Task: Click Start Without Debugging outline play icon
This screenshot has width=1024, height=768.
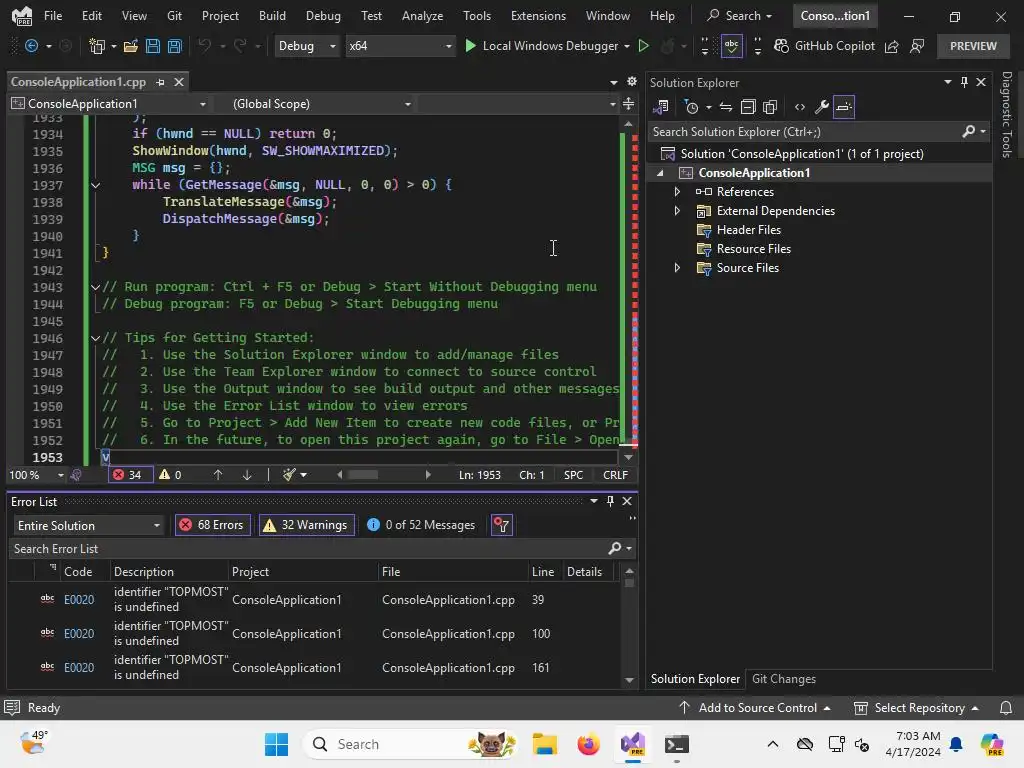Action: coord(643,46)
